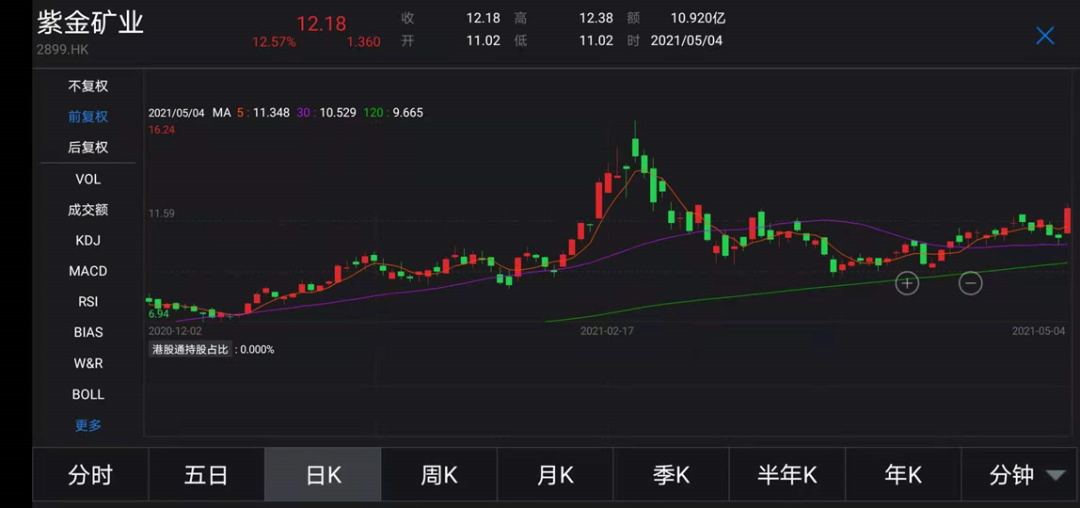This screenshot has height=508, width=1080.
Task: Close the chart with X icon
Action: click(1045, 36)
